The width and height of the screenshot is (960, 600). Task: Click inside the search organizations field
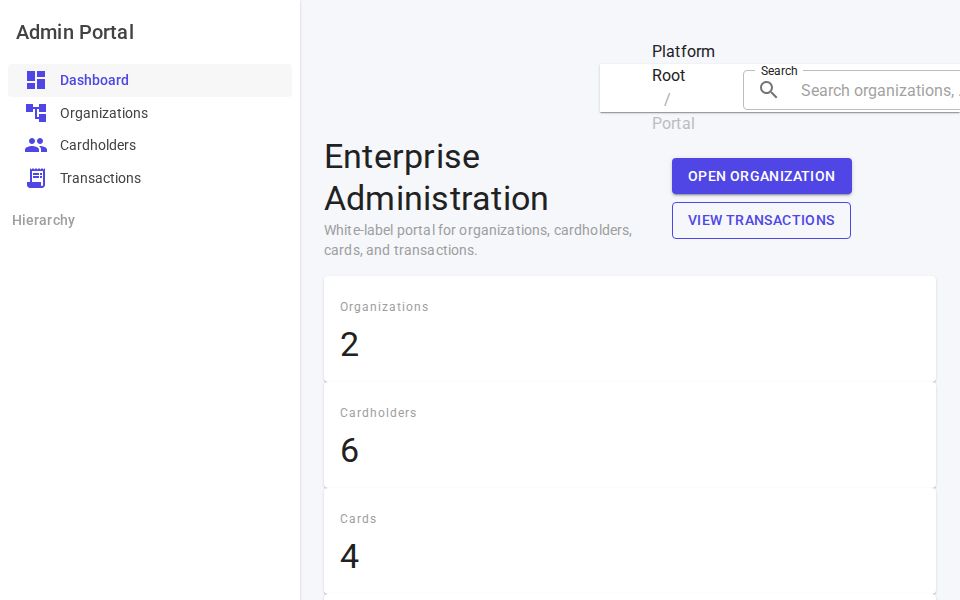870,90
